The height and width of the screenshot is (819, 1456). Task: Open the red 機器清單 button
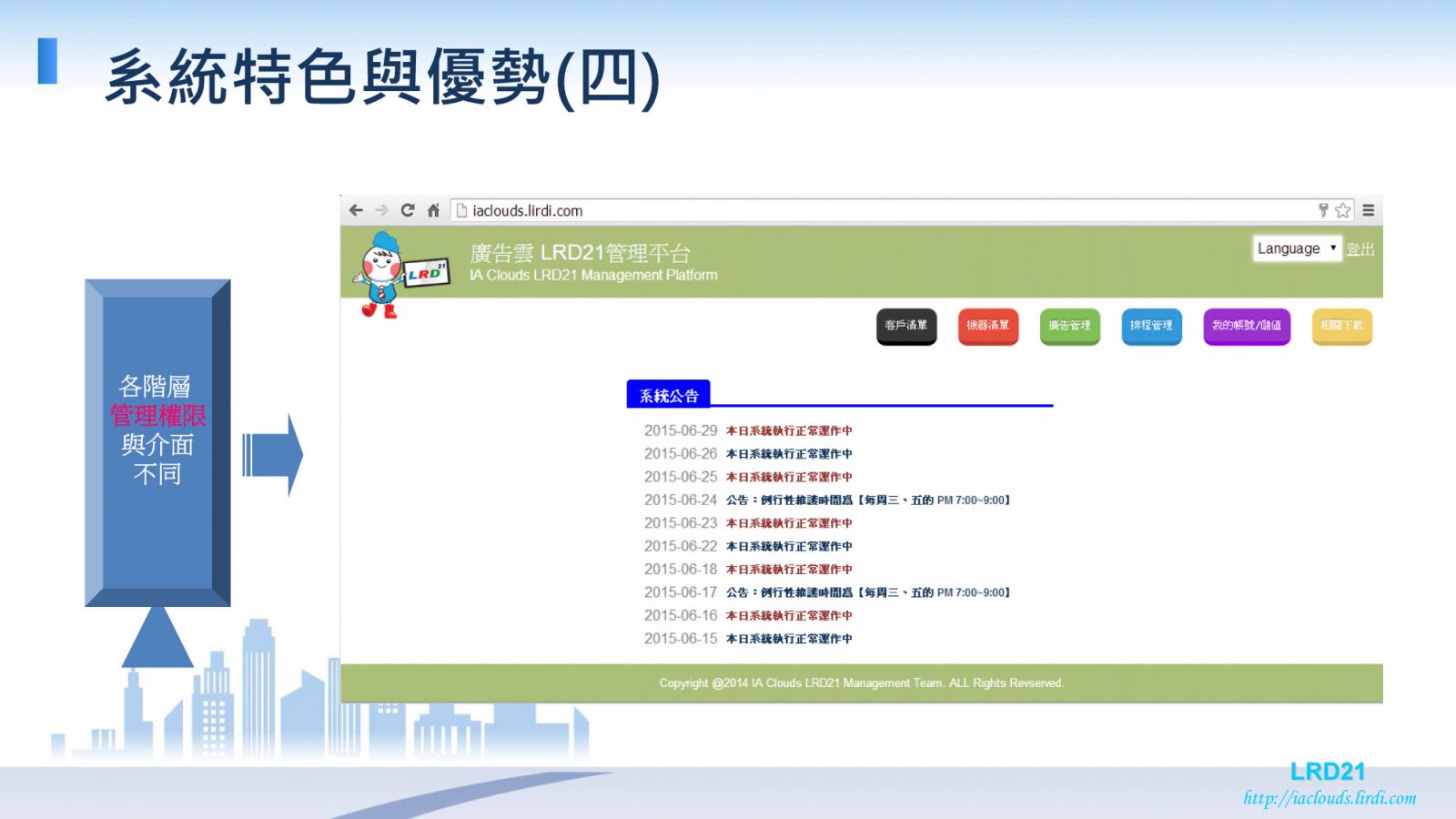[988, 326]
